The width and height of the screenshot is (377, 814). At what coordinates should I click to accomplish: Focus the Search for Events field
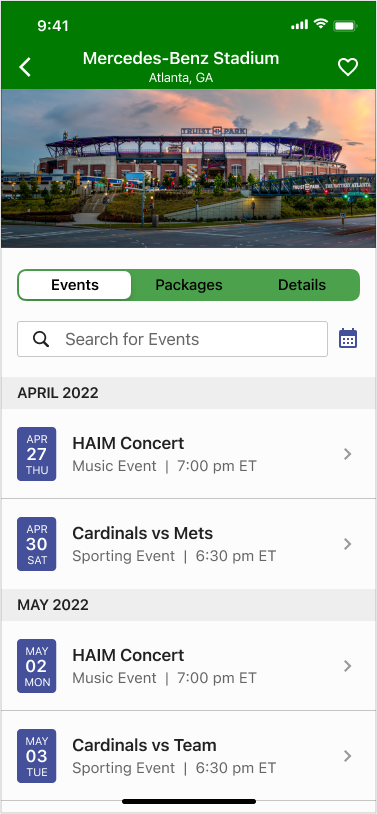click(x=172, y=339)
